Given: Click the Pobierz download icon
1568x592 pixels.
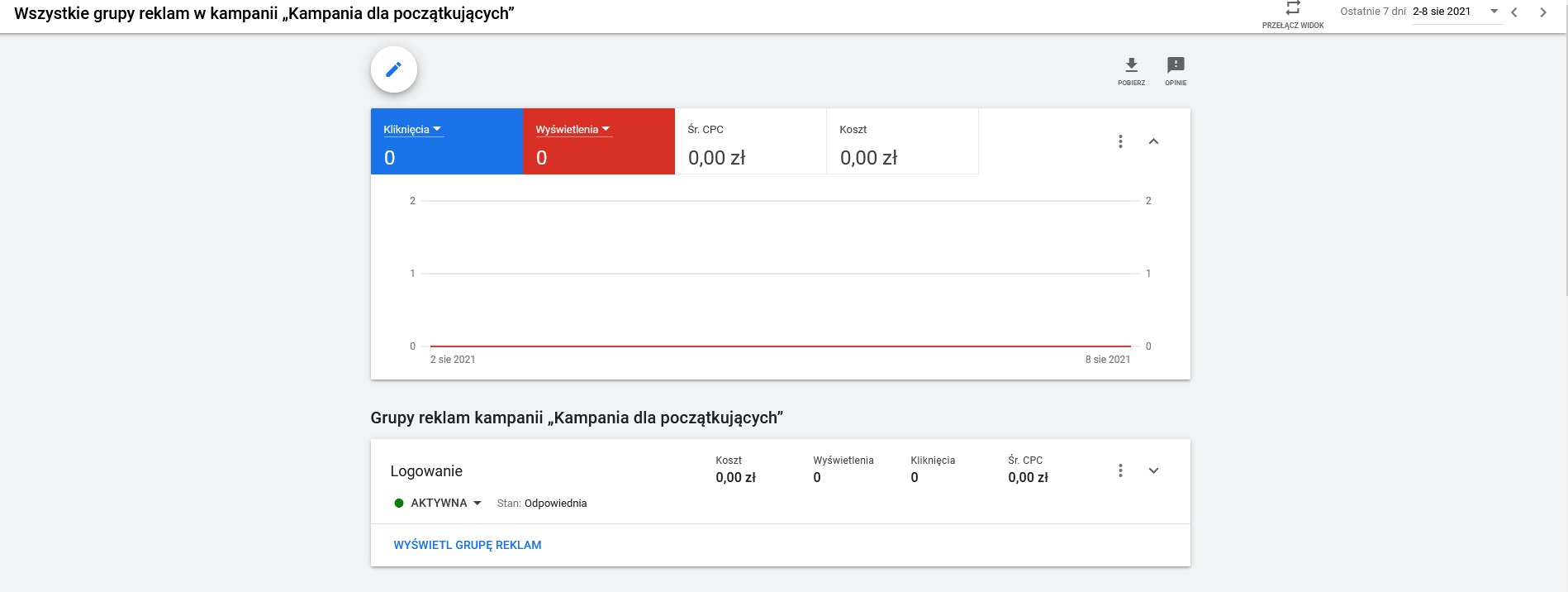Looking at the screenshot, I should pyautogui.click(x=1131, y=65).
